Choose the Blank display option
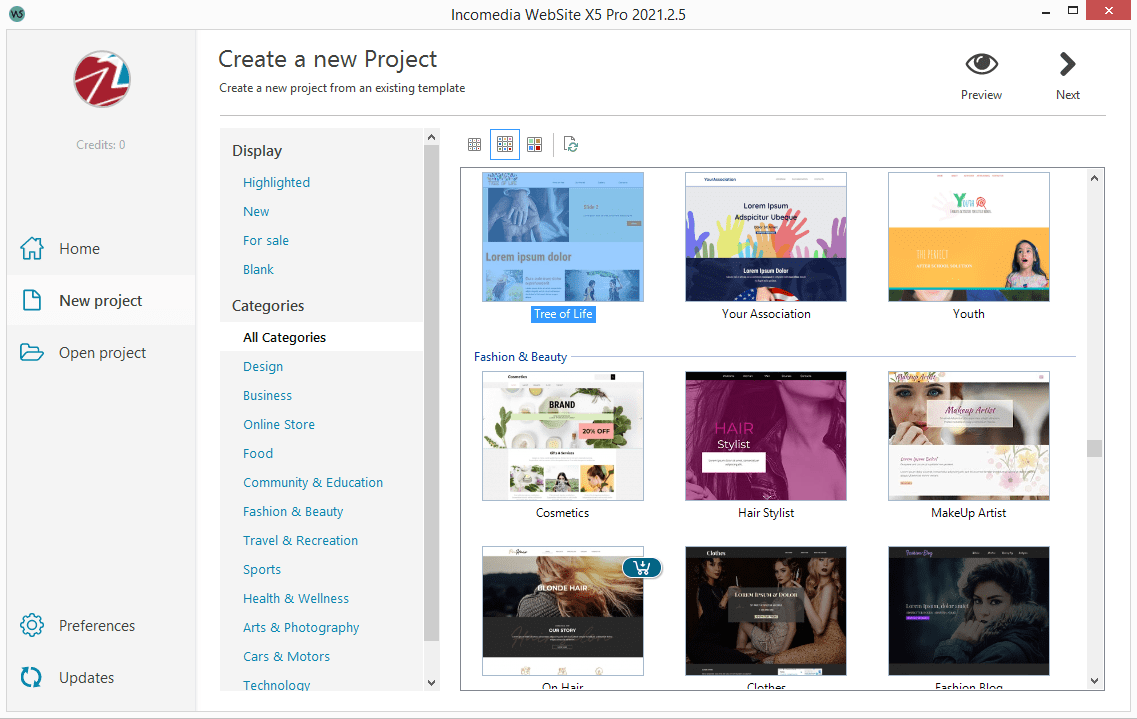 (x=258, y=270)
